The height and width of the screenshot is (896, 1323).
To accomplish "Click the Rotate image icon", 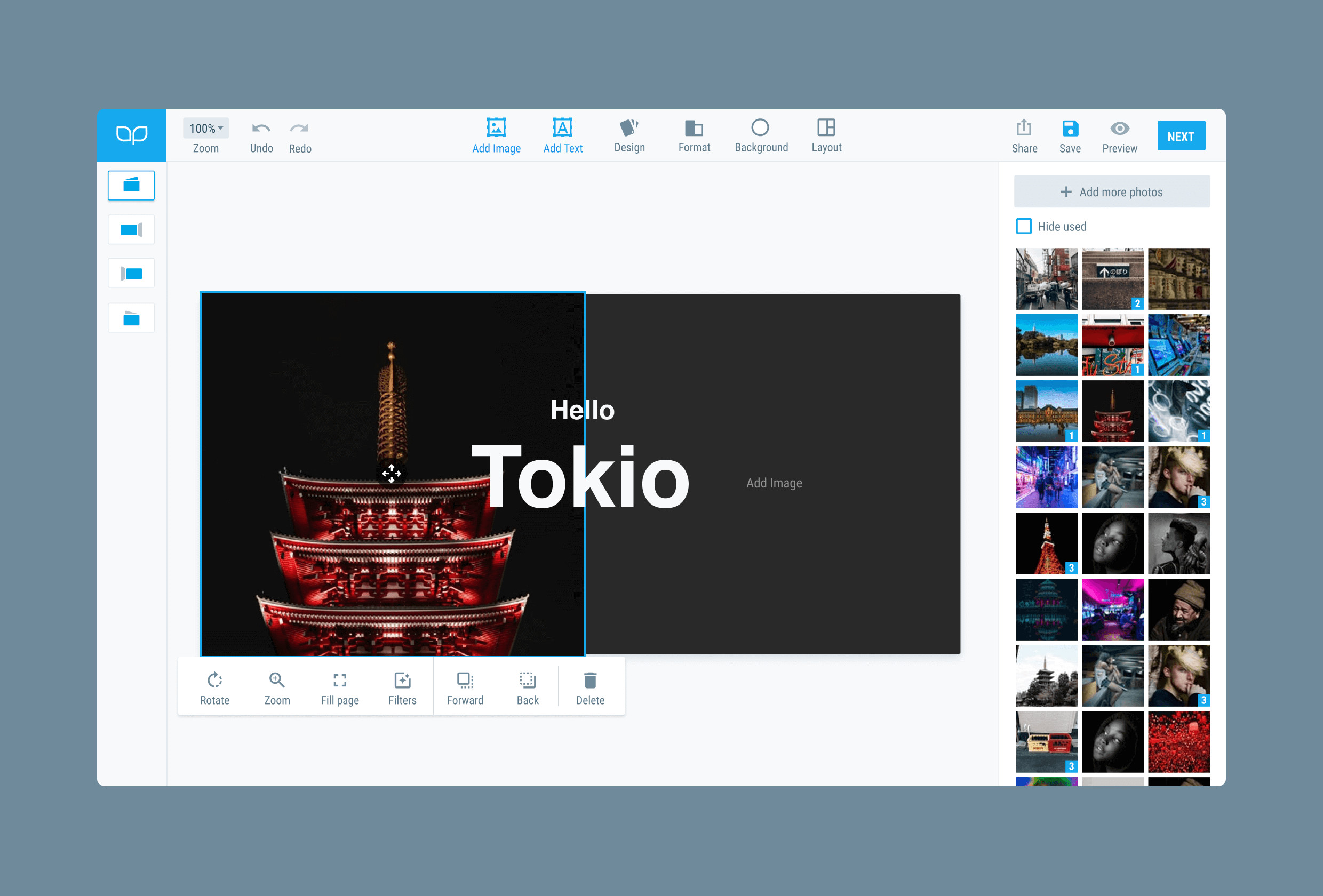I will coord(214,680).
